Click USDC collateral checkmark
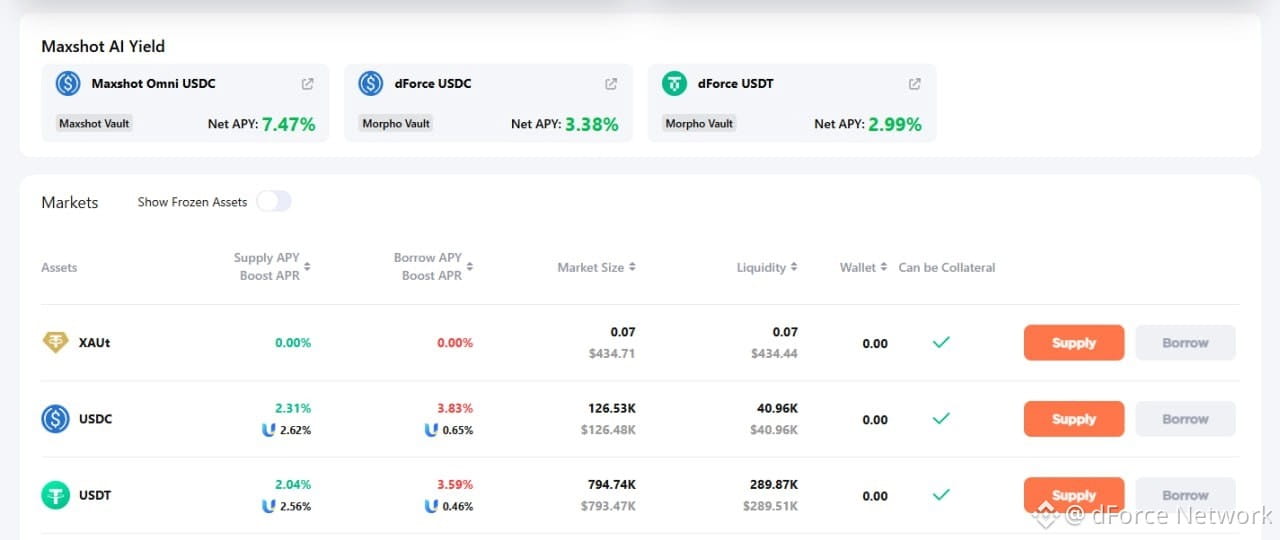The height and width of the screenshot is (540, 1280). point(941,419)
